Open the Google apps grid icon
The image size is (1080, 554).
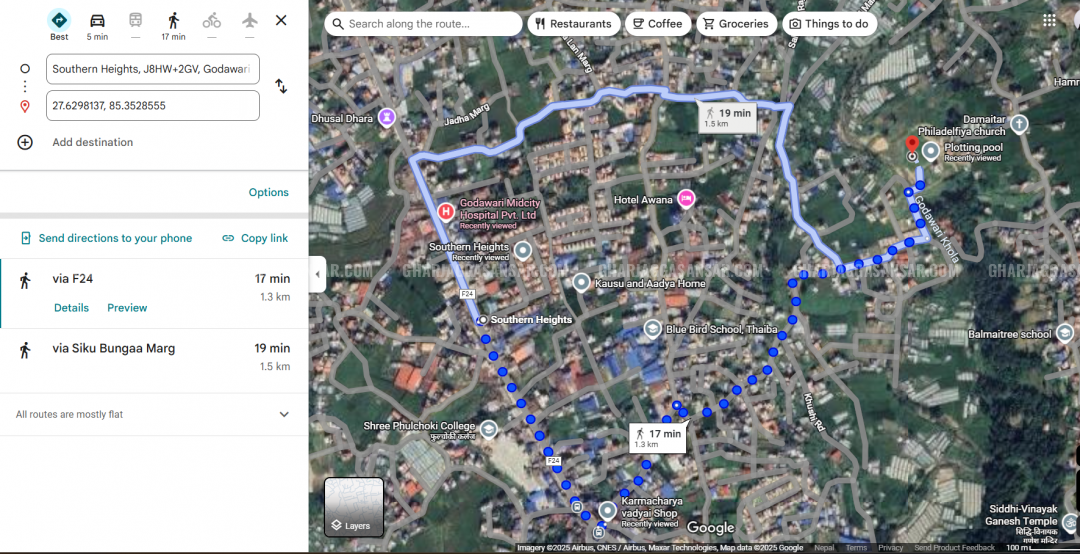point(1049,21)
